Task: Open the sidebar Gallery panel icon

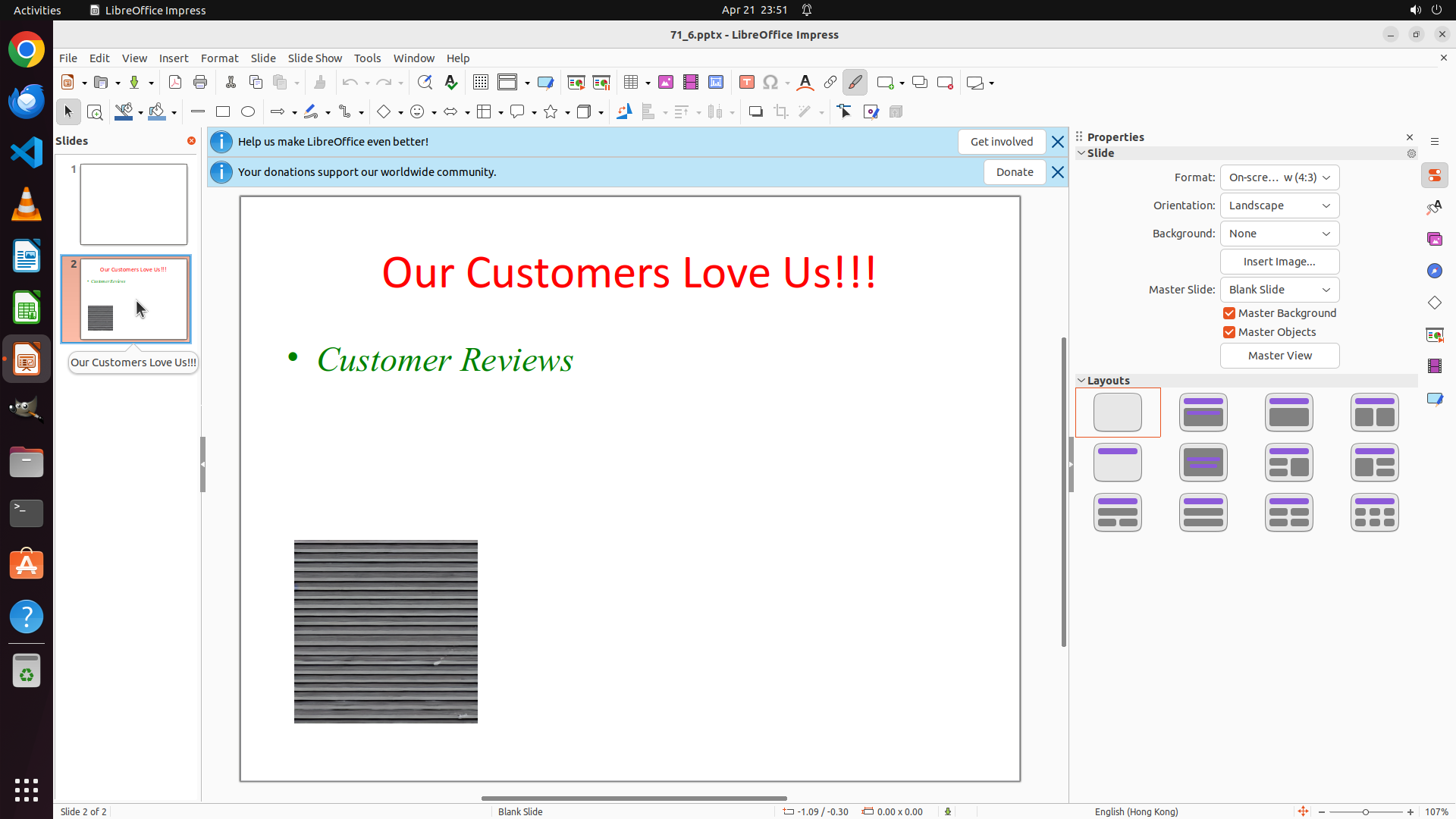Action: 1434,240
